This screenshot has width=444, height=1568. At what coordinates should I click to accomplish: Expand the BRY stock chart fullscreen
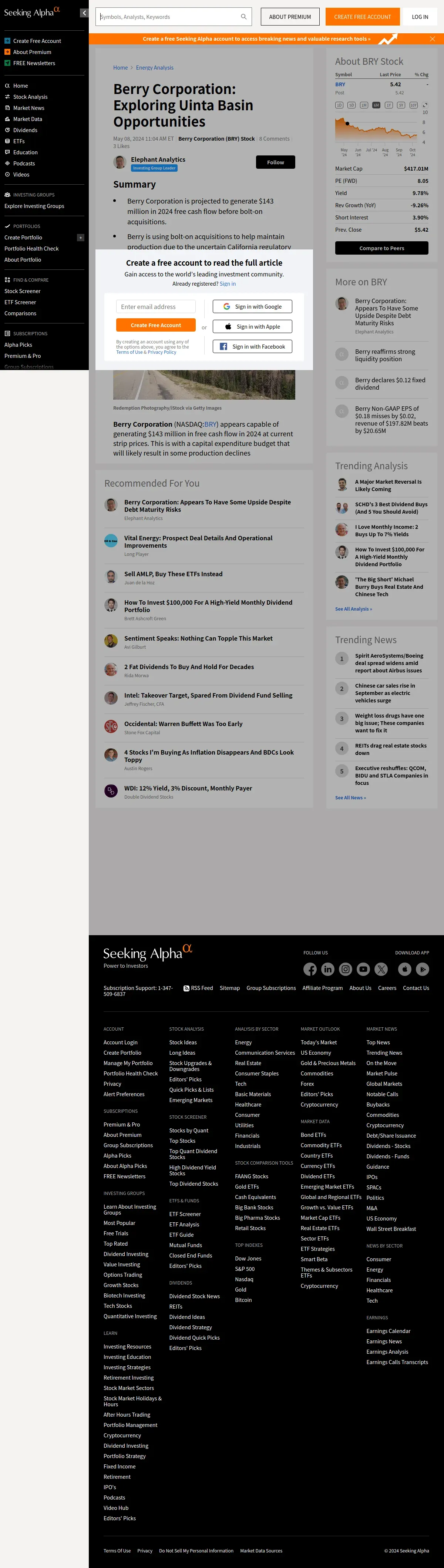click(425, 105)
